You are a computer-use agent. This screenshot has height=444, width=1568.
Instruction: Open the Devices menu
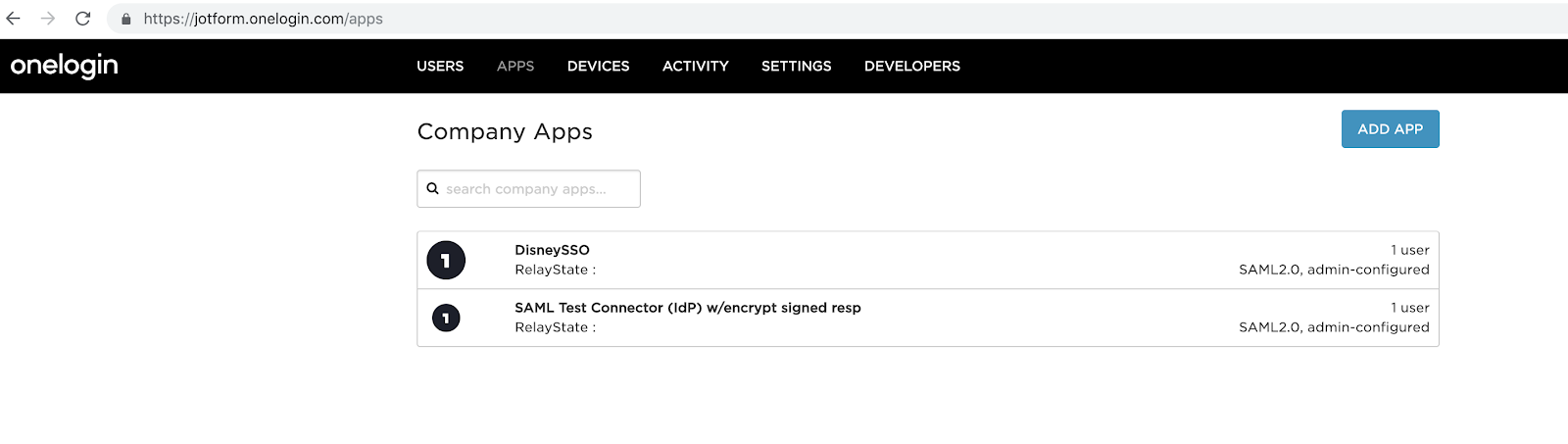click(x=598, y=67)
